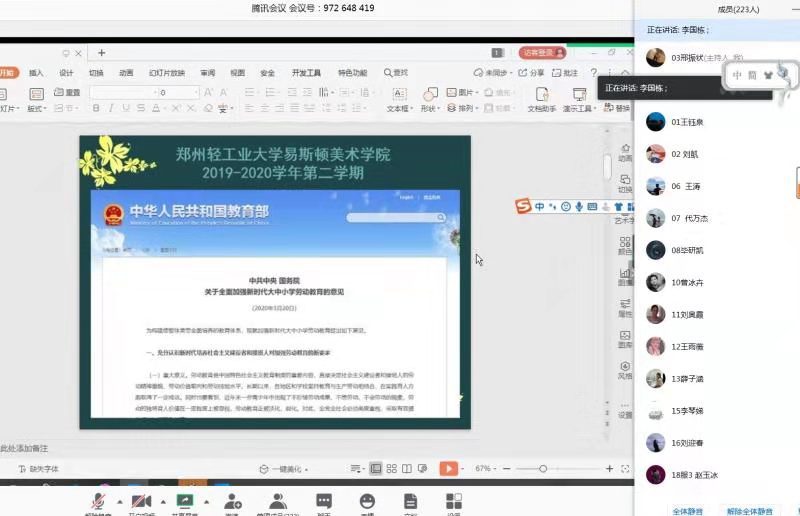Click 全体静音 mute all button
Screen dimensions: 800x516
pyautogui.click(x=687, y=510)
